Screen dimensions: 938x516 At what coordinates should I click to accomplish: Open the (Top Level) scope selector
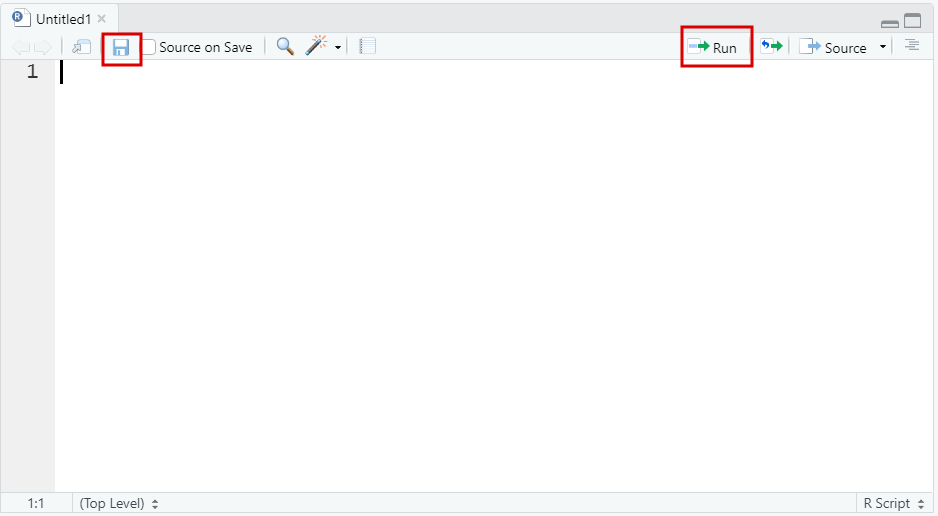119,503
